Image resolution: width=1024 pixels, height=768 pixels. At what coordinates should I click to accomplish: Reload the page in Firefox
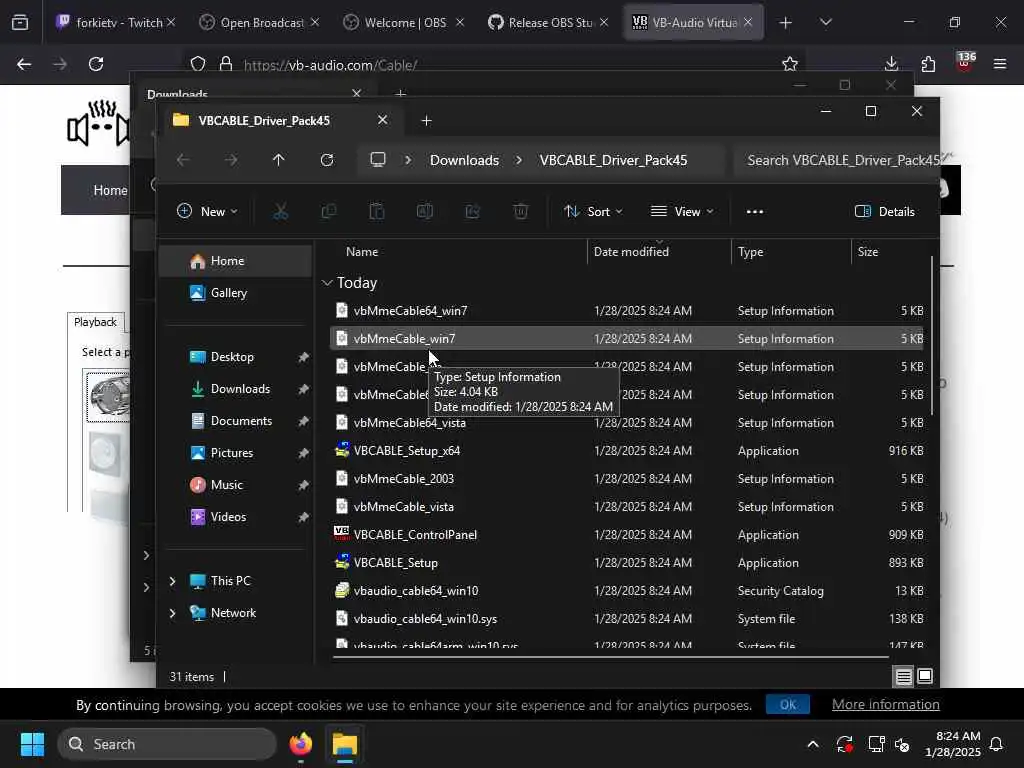(x=96, y=64)
